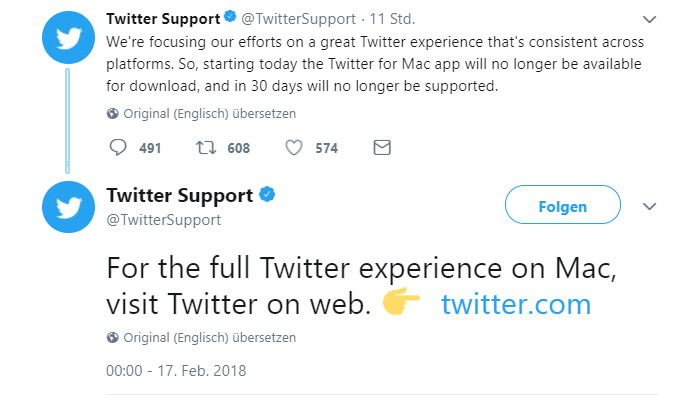The image size is (691, 395).
Task: Open the twitter.com link
Action: [516, 304]
